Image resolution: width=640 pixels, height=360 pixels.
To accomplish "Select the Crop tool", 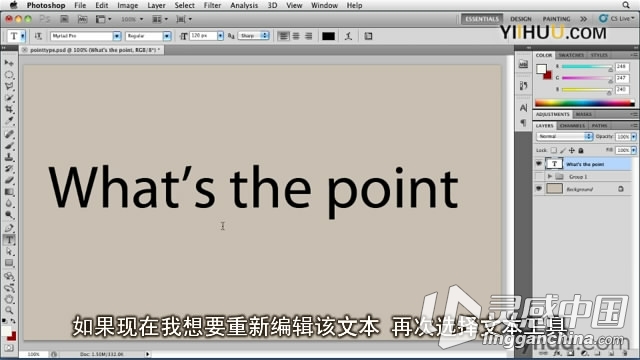I will click(9, 109).
